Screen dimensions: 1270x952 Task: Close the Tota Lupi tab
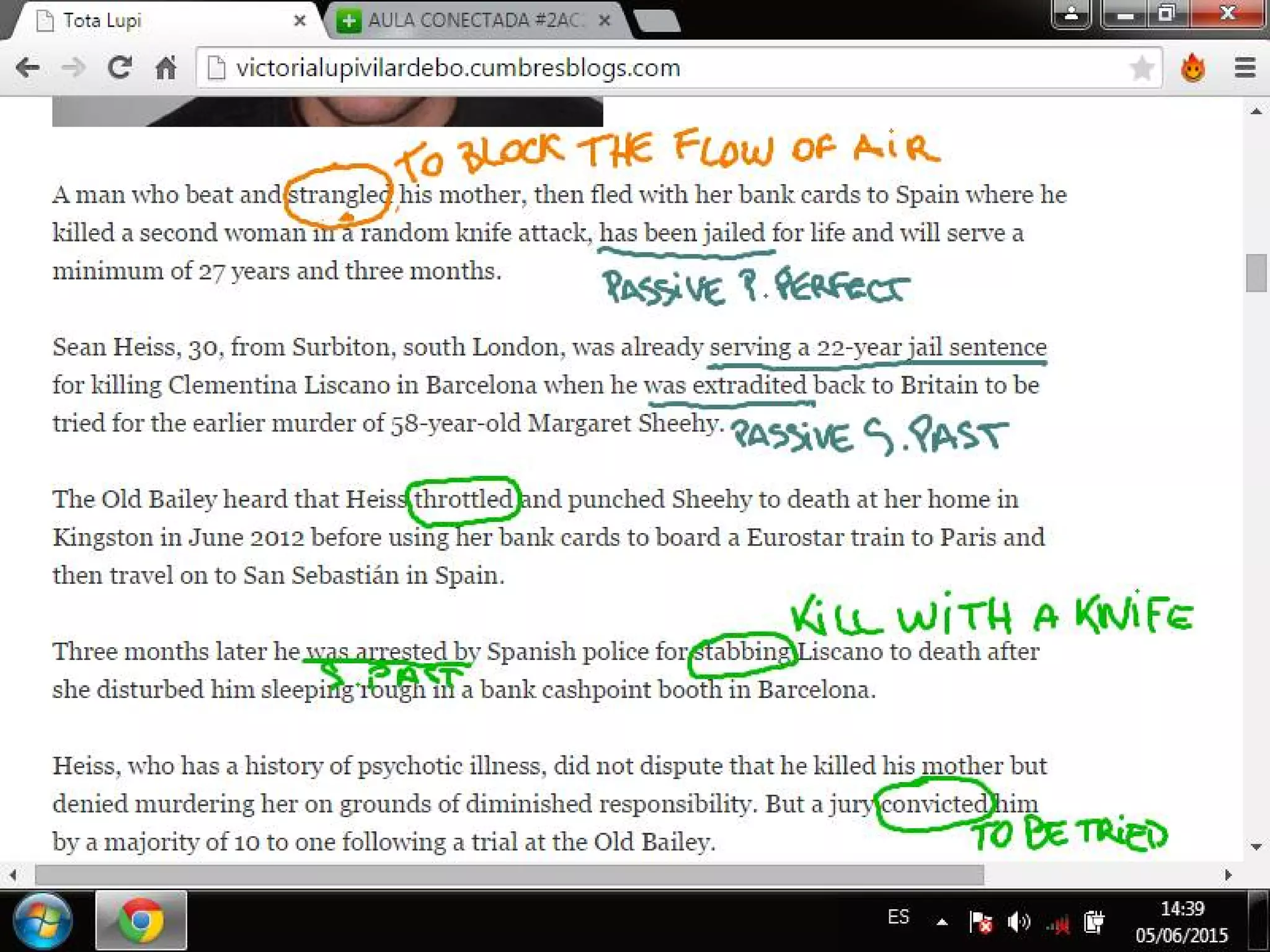300,20
